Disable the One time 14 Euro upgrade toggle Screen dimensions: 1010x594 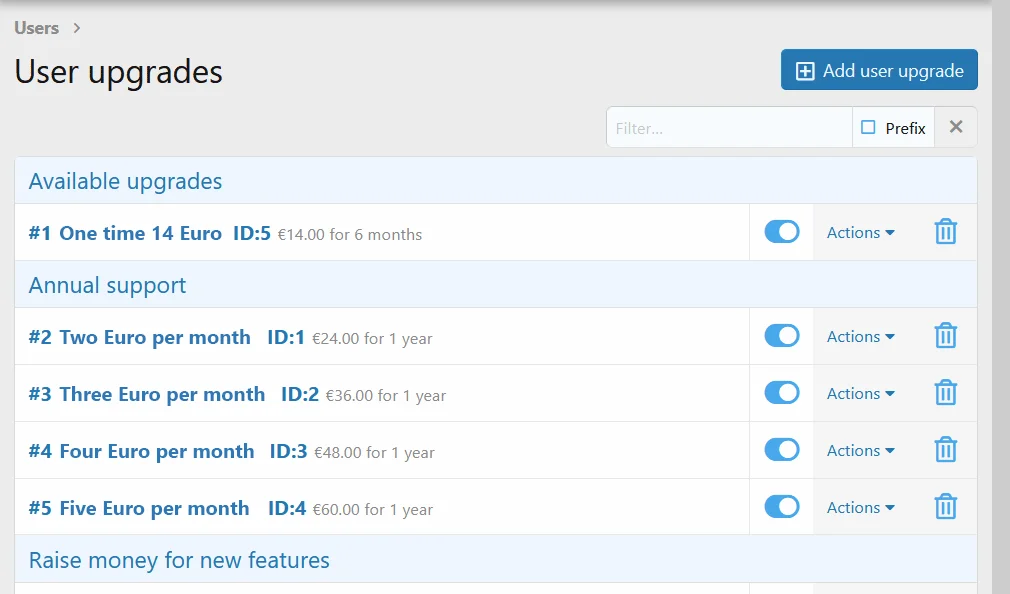click(x=782, y=232)
